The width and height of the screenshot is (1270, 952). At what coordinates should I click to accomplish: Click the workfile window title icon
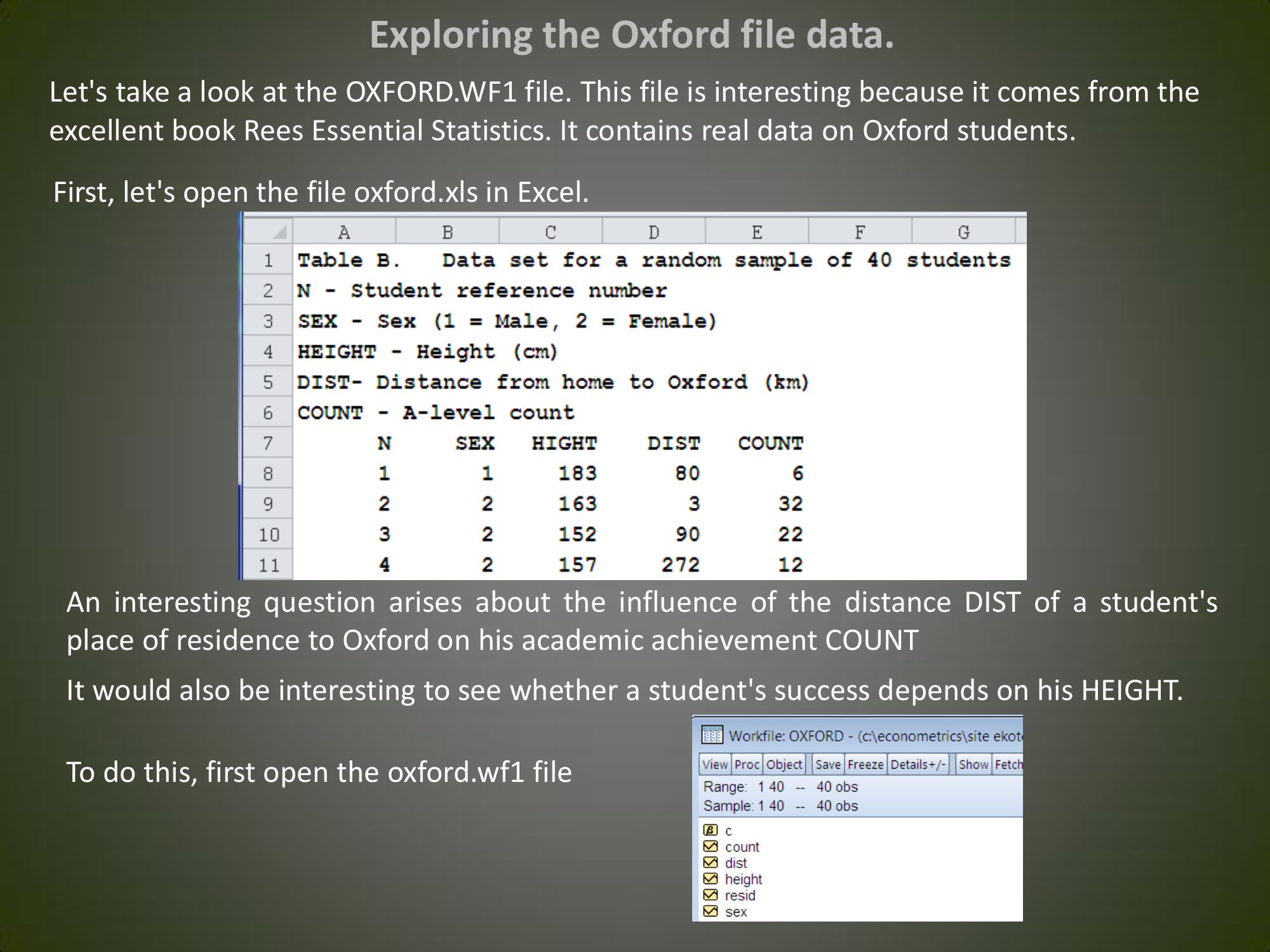pos(712,736)
